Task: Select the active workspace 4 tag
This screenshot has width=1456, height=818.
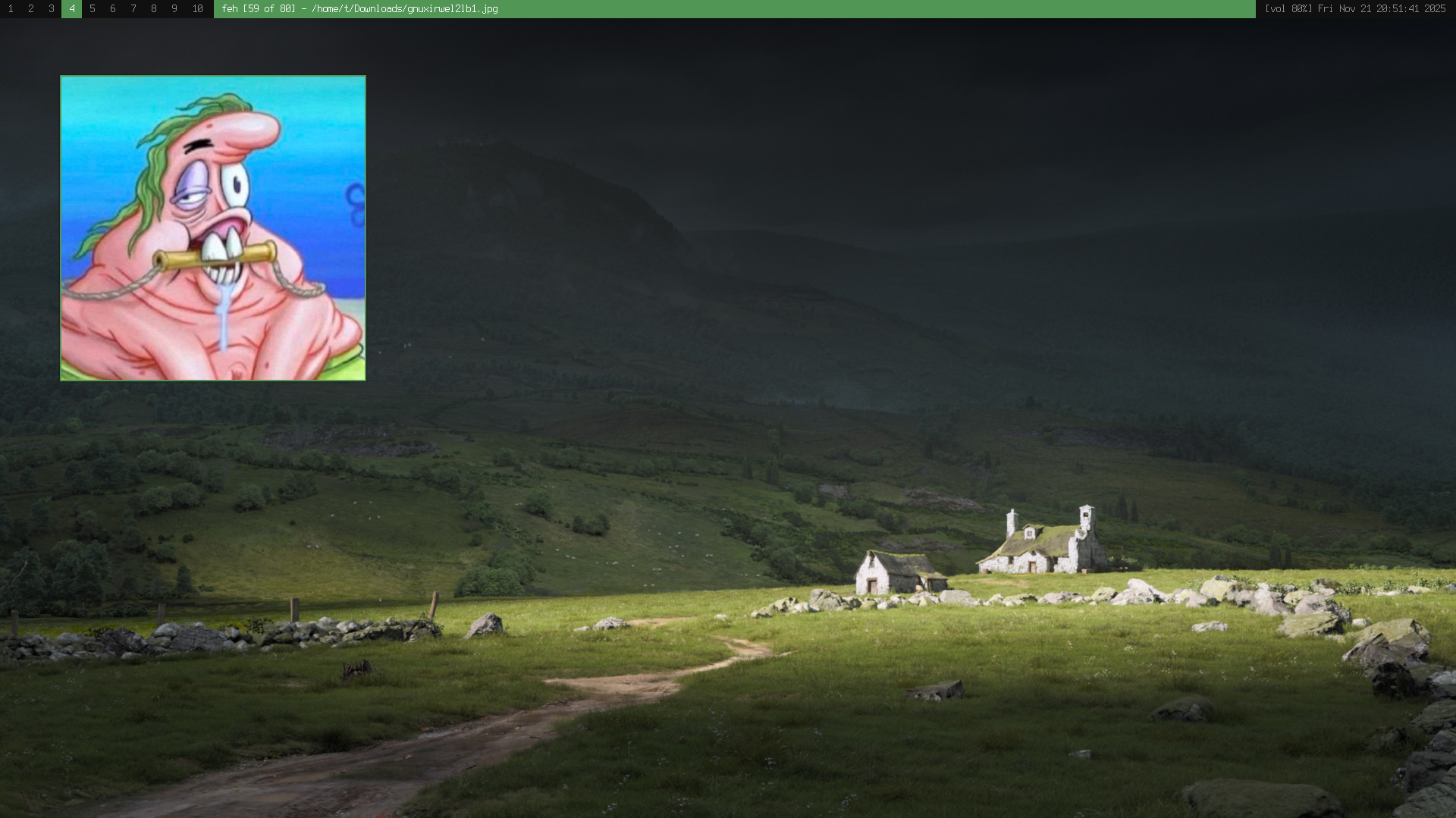Action: point(72,9)
